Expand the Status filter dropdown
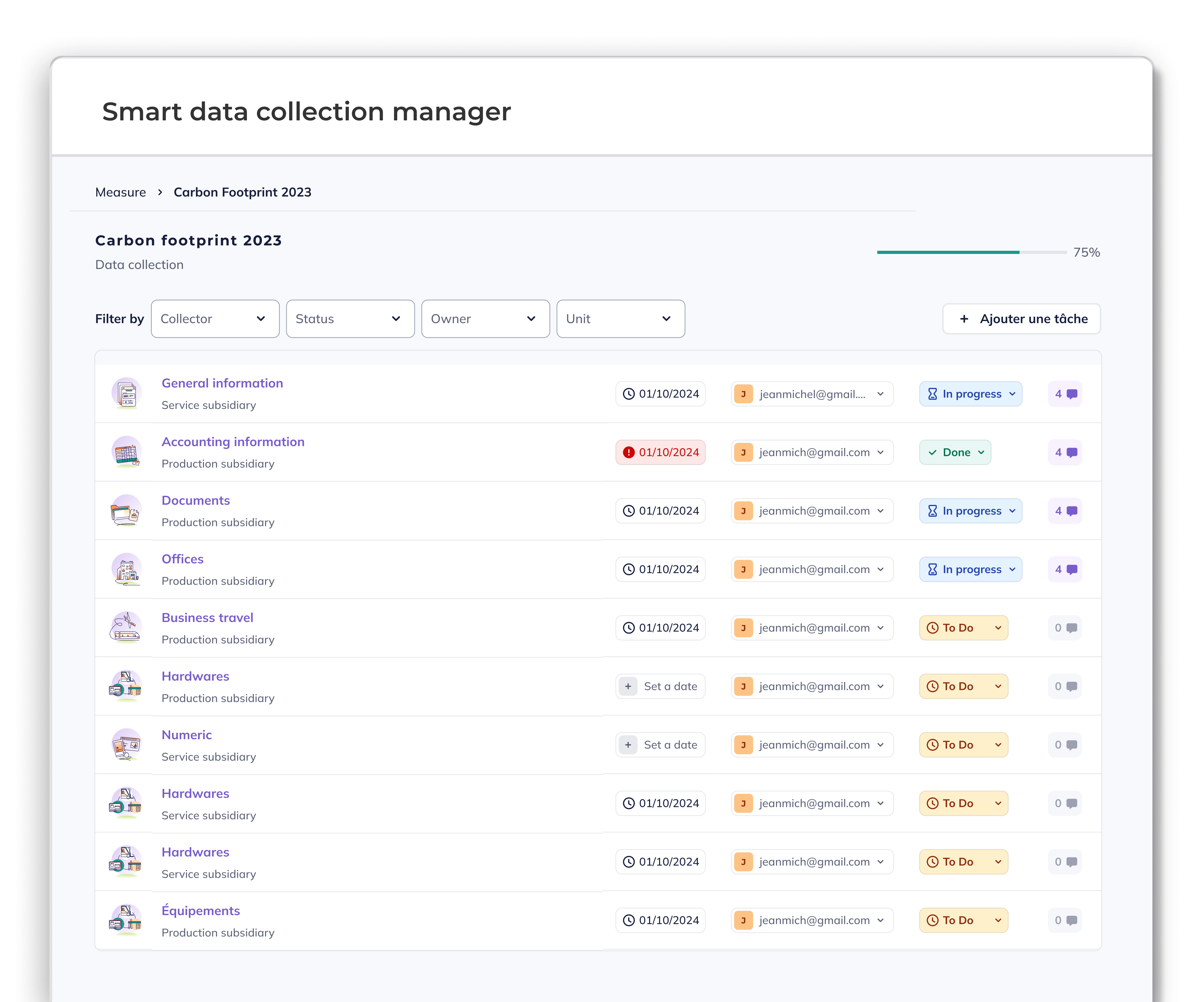The width and height of the screenshot is (1204, 1002). point(350,319)
